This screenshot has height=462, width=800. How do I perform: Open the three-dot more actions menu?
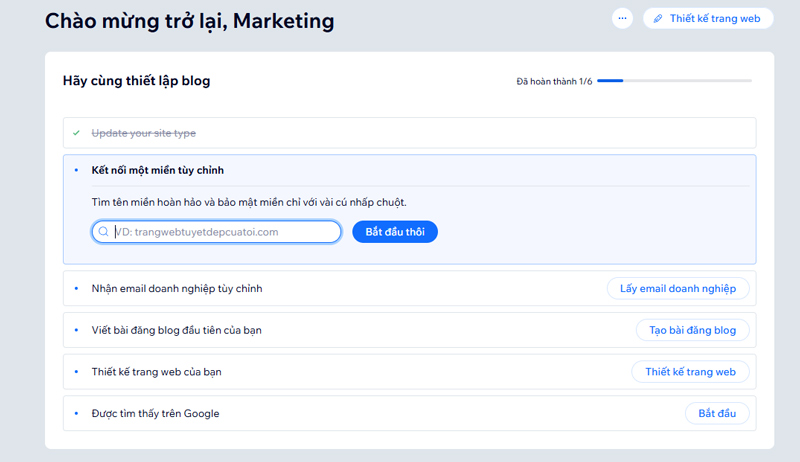pos(622,18)
